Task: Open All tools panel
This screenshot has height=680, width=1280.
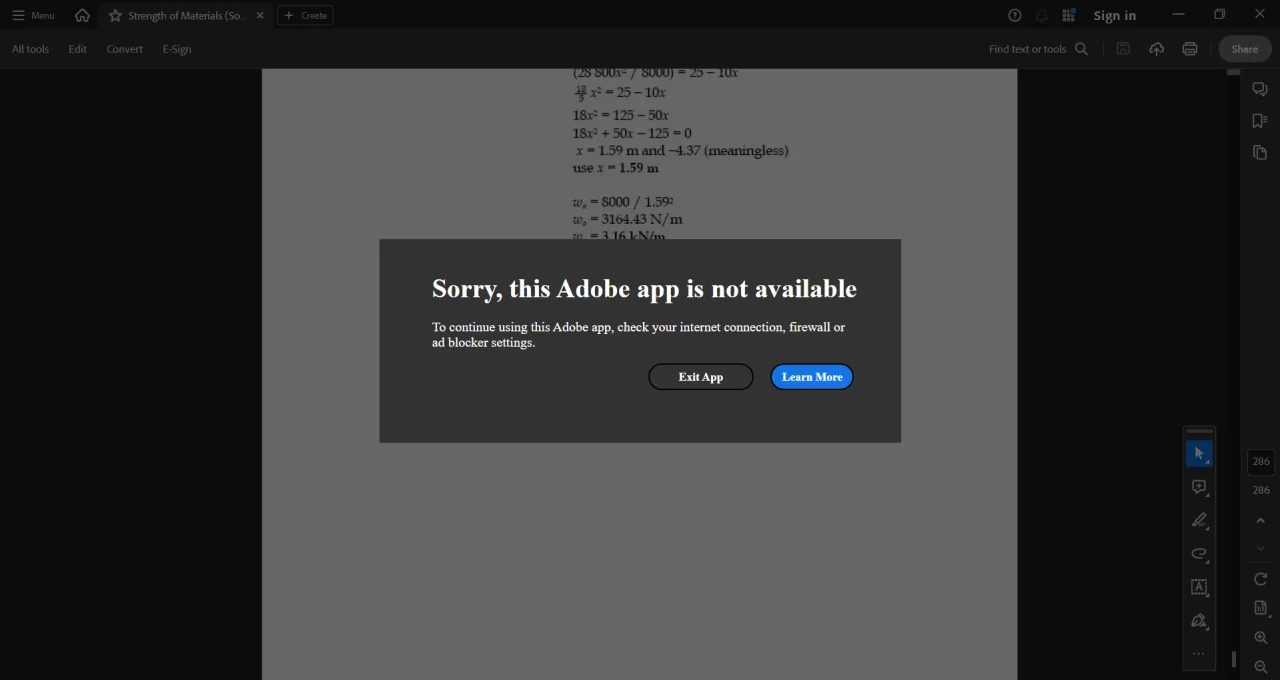Action: tap(30, 49)
